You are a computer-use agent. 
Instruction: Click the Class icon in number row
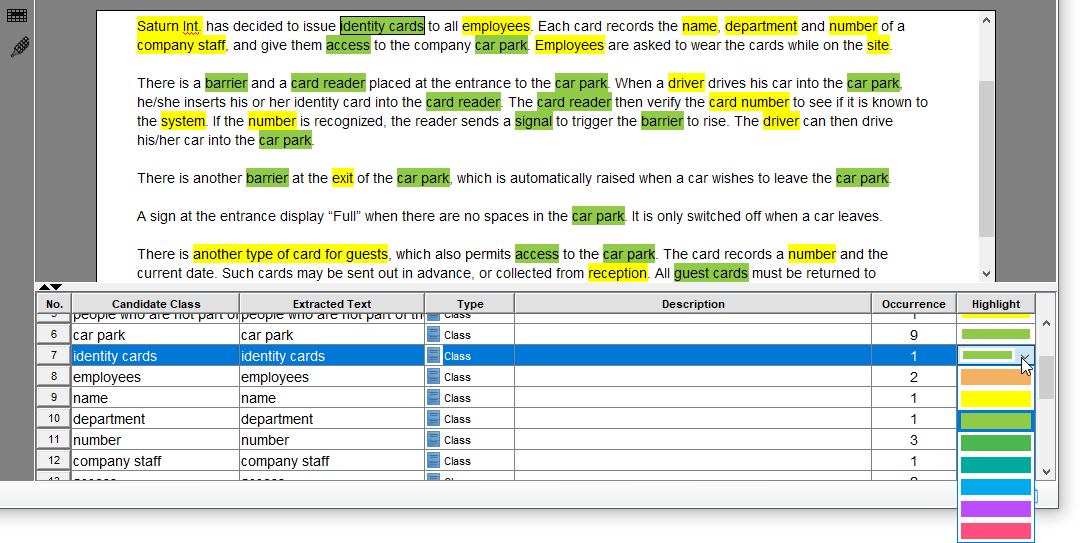433,440
